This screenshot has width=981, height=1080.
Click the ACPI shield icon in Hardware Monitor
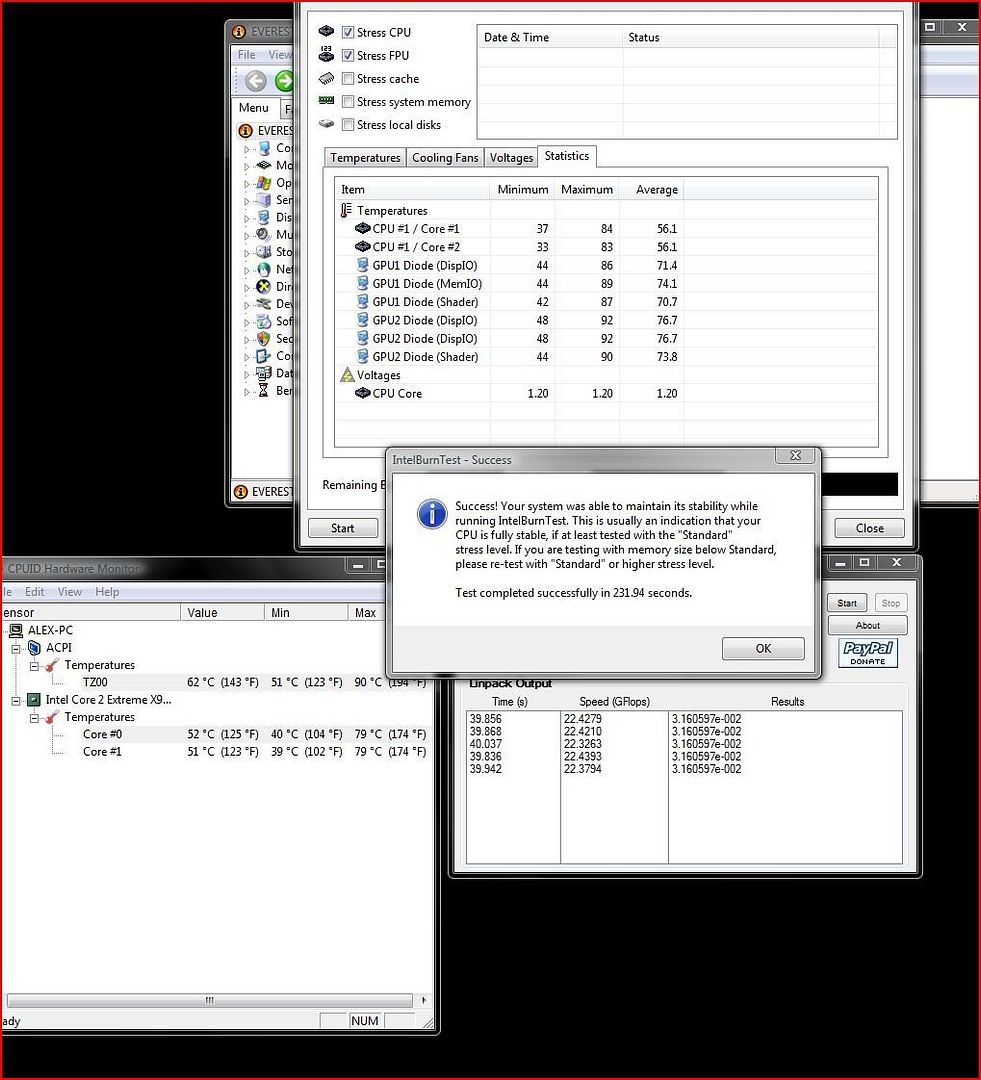tap(34, 647)
